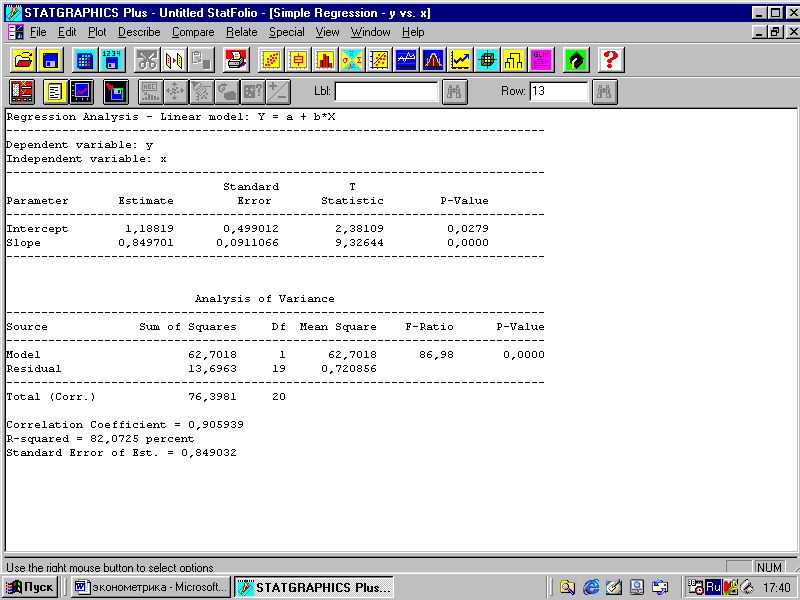Open the Graphical Options icon
Viewport: 800px width, 600px height.
82,92
